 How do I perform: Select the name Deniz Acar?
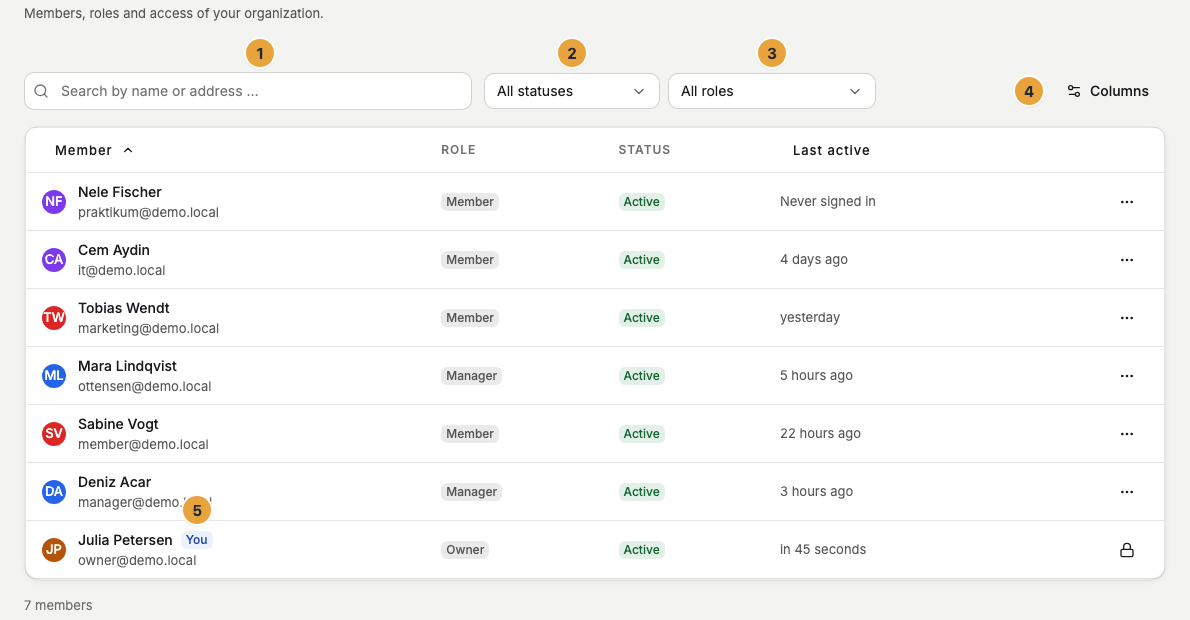coord(115,482)
